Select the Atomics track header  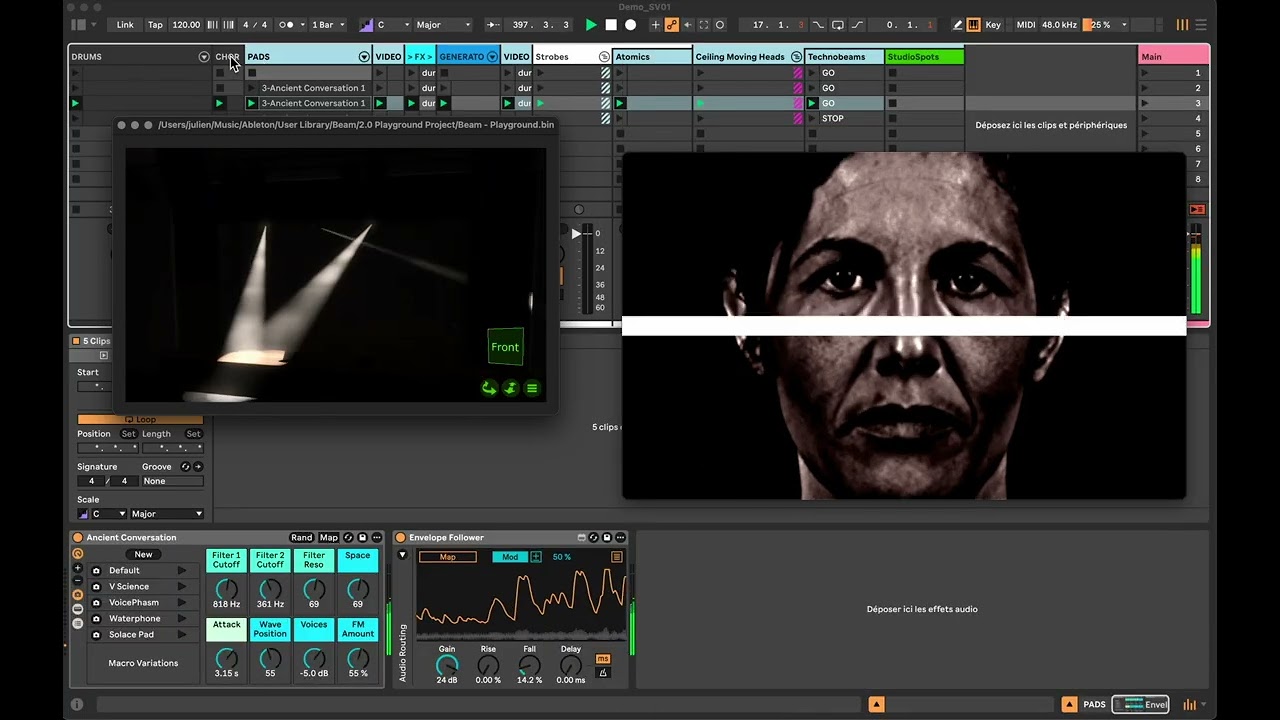tap(653, 57)
